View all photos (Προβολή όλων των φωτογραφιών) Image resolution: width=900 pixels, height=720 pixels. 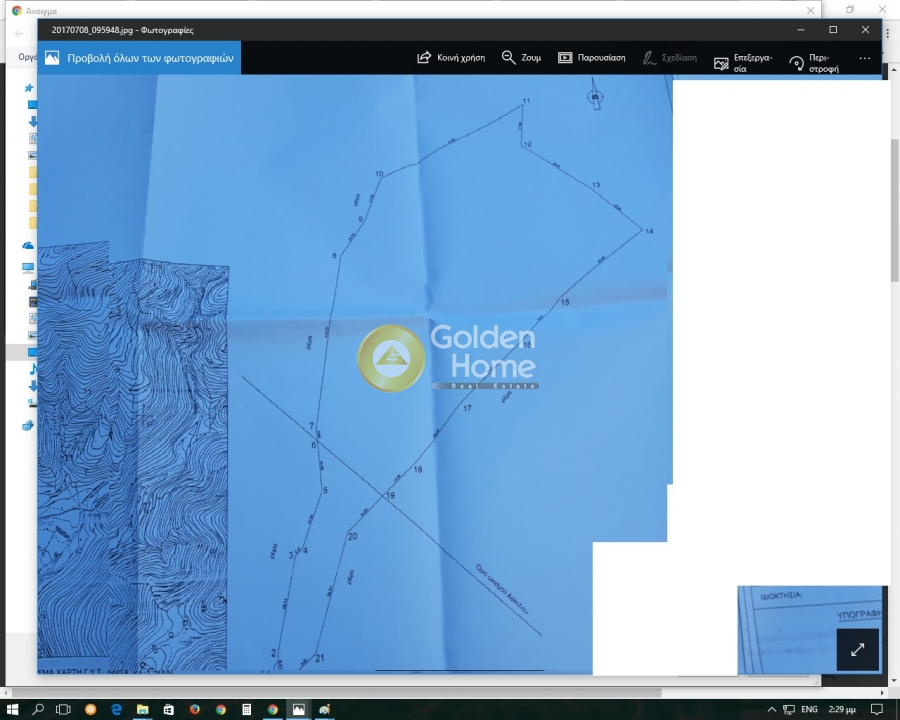(x=139, y=58)
